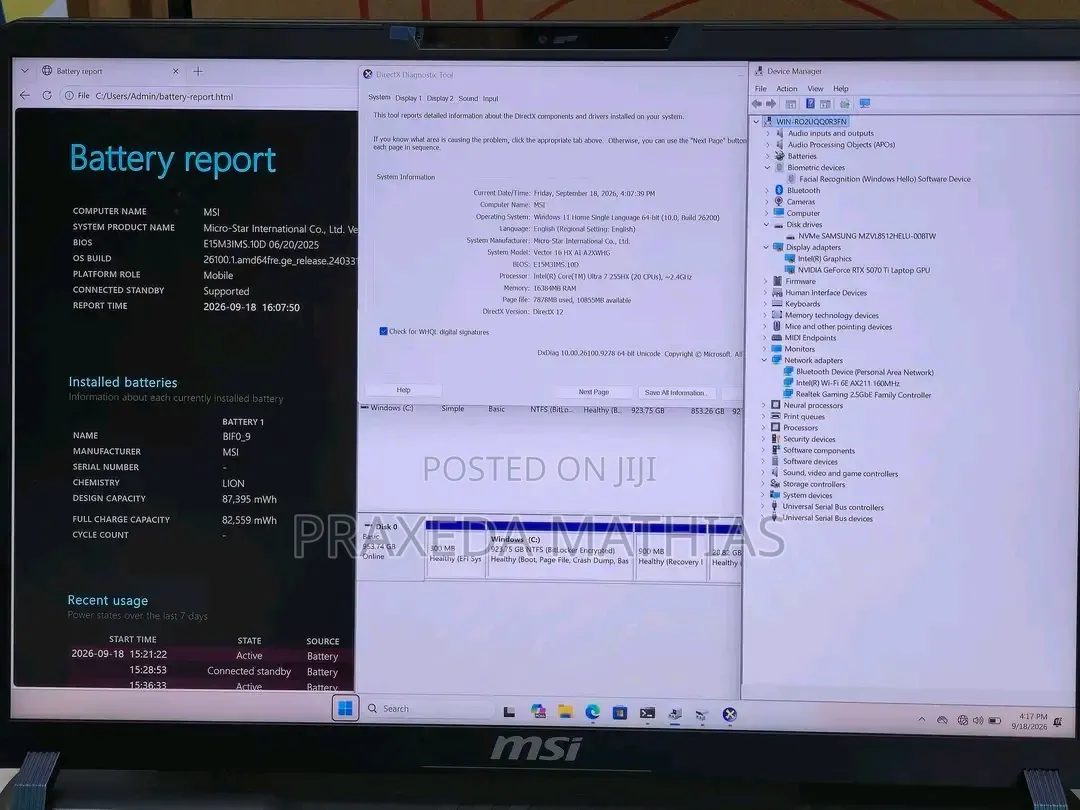Screen dimensions: 1080x810
Task: Click Scan for hardware changes monitor icon
Action: click(864, 104)
